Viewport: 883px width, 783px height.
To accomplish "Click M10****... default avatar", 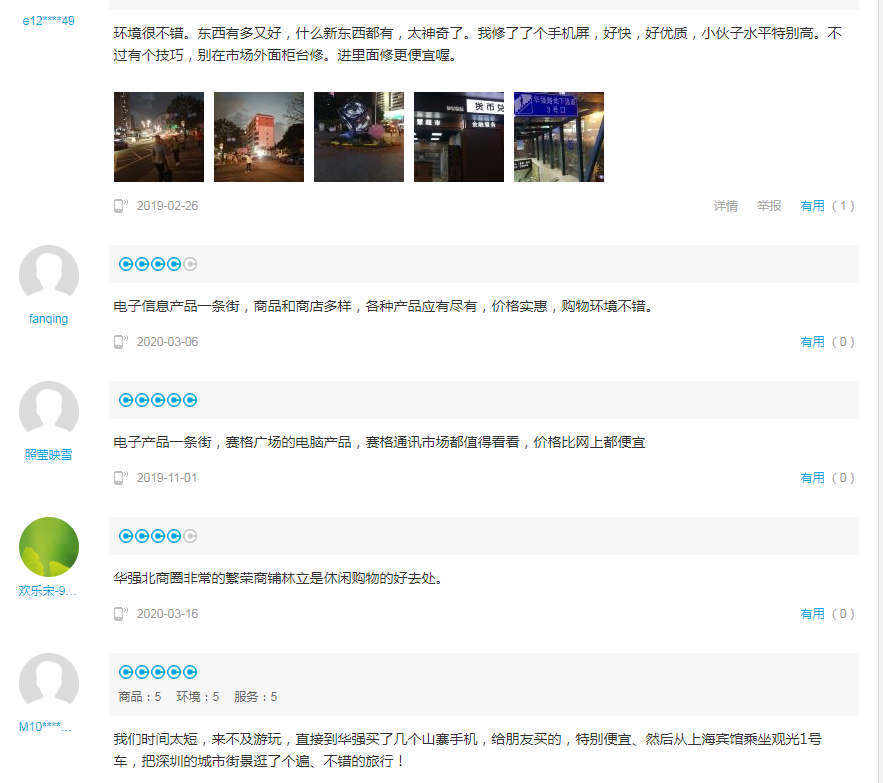I will pyautogui.click(x=49, y=683).
